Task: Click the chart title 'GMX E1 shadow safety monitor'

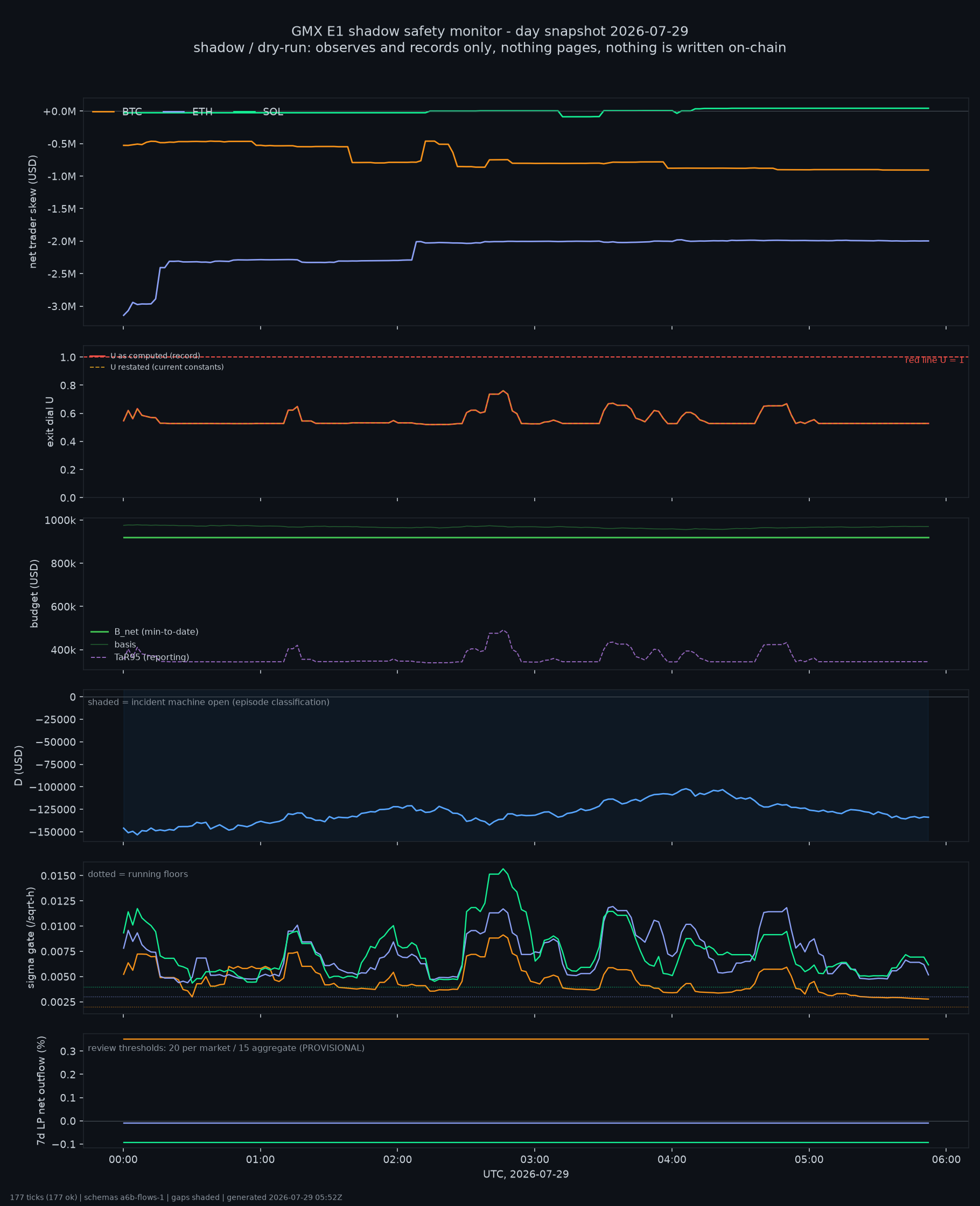Action: pos(490,31)
